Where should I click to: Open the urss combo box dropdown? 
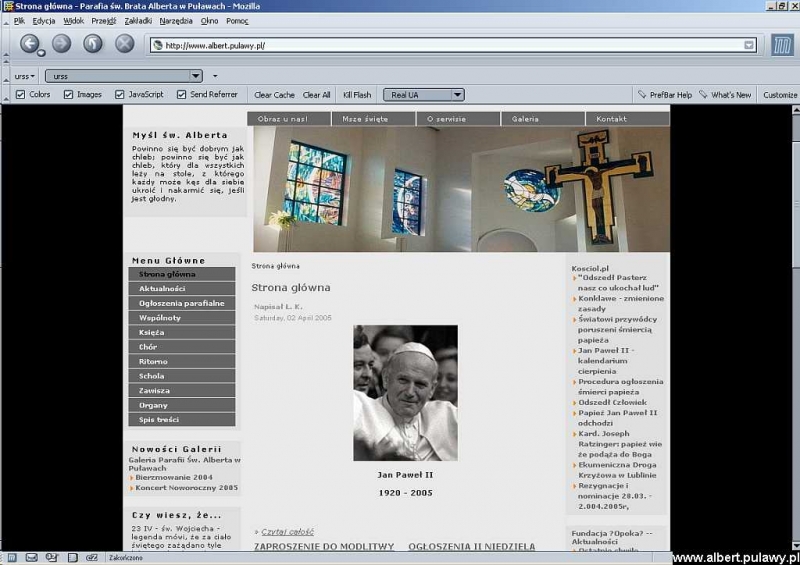tap(195, 76)
